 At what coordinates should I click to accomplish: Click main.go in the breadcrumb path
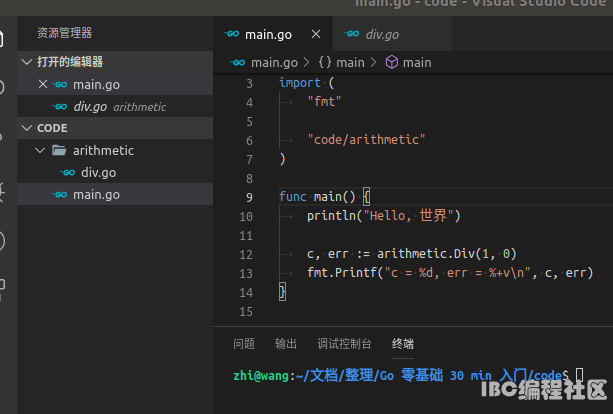[x=274, y=63]
